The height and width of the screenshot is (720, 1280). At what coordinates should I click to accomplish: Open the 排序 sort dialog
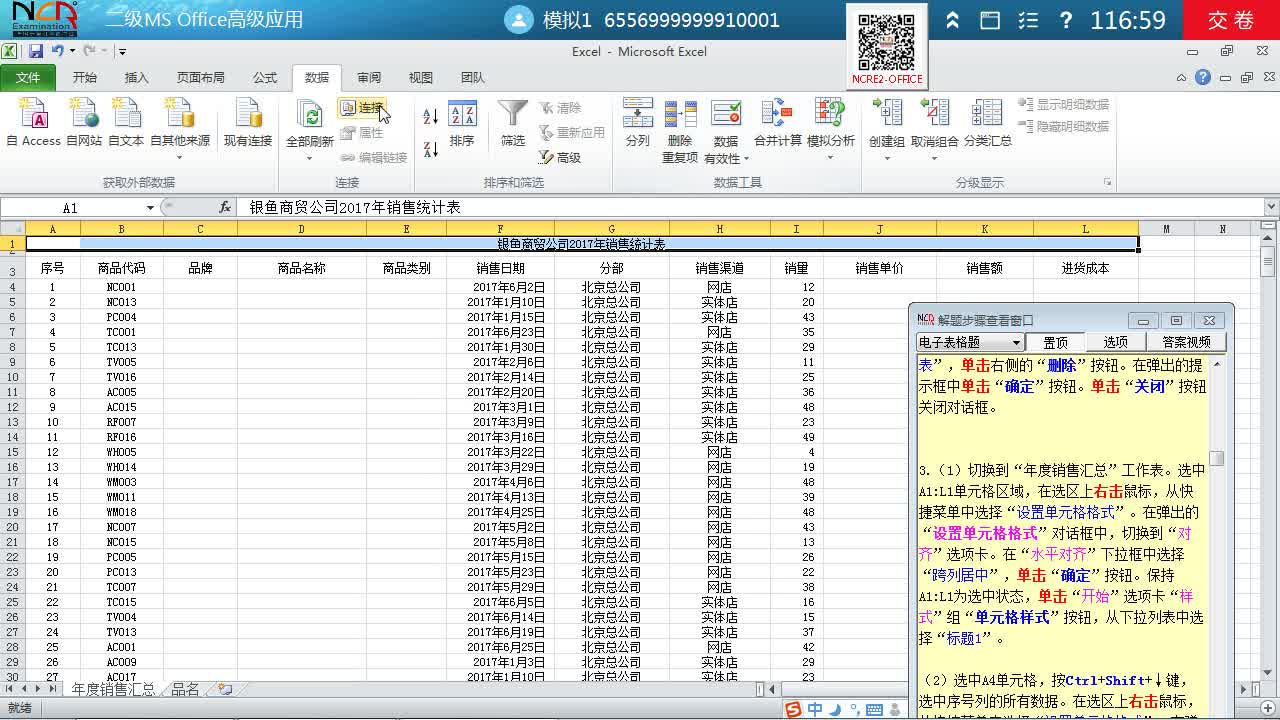point(462,124)
